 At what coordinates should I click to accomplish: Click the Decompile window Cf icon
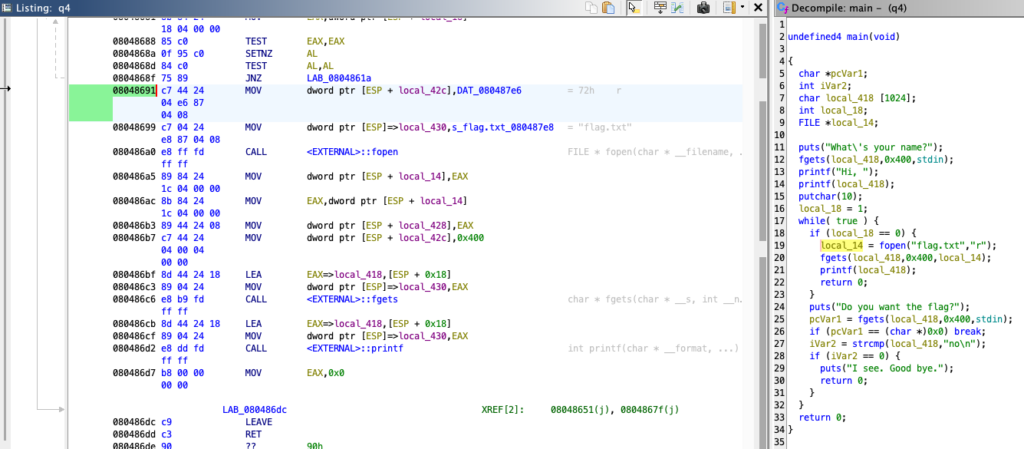tap(783, 8)
